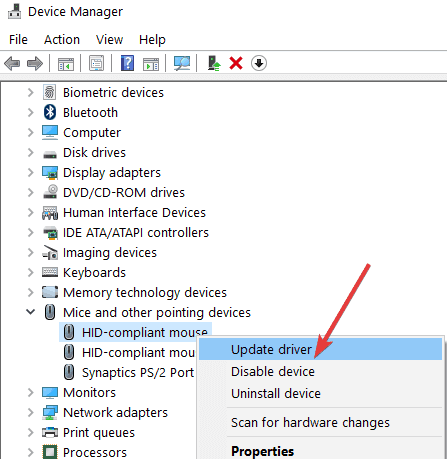447x459 pixels.
Task: Click the Imaging devices camera icon
Action: click(50, 253)
